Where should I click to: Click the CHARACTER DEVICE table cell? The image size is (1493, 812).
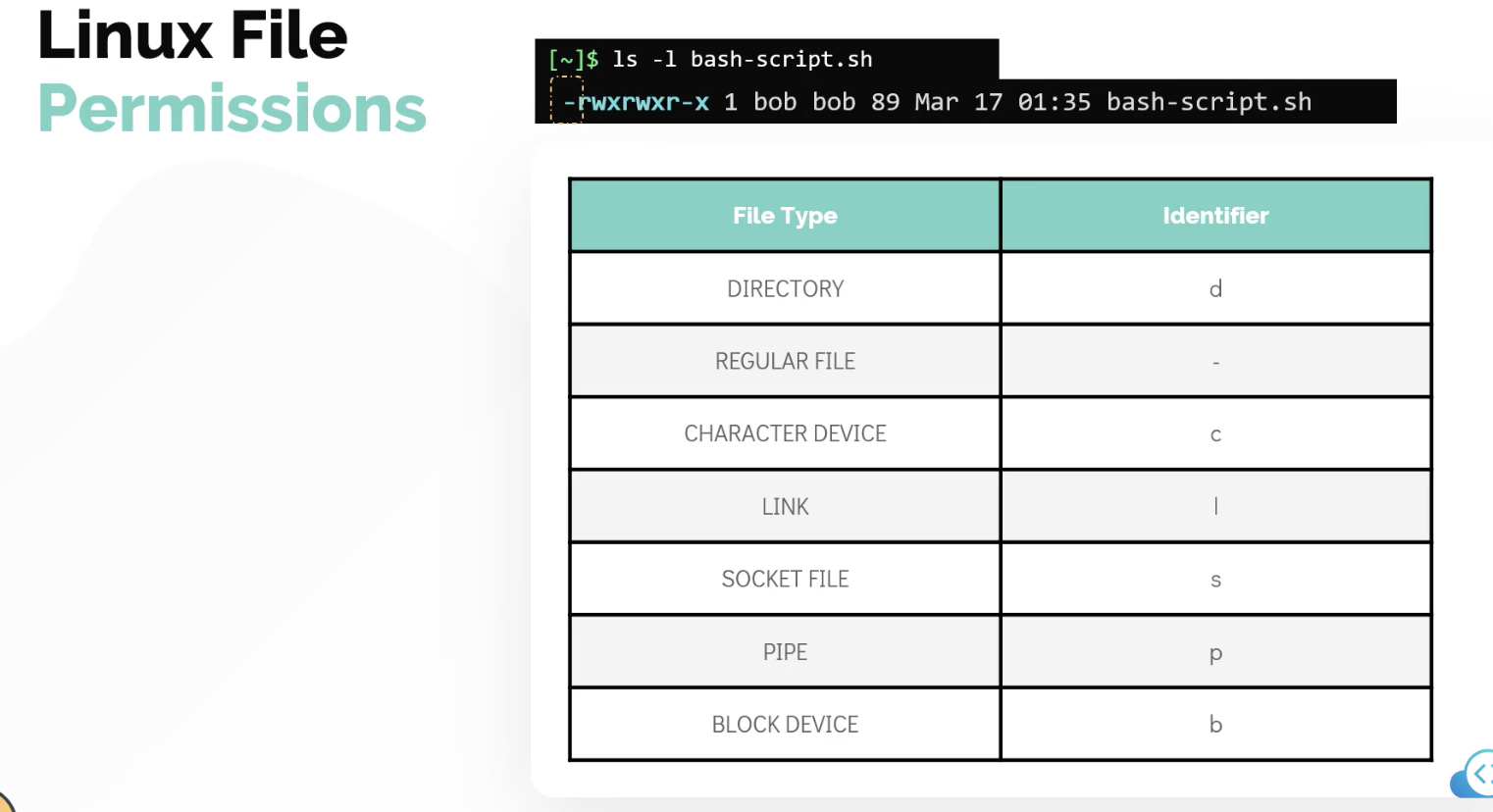tap(785, 433)
